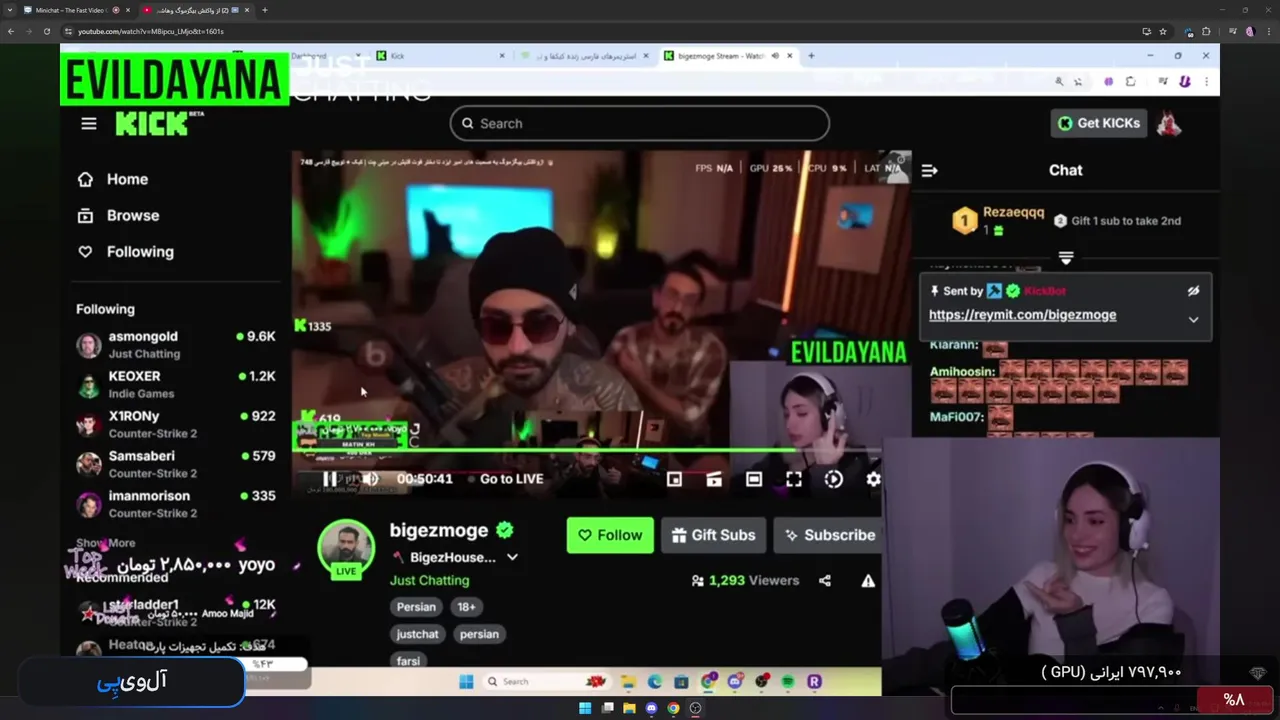Open File Explorer on the bottom taskbar
Screen dimensions: 1280x720
(629, 708)
